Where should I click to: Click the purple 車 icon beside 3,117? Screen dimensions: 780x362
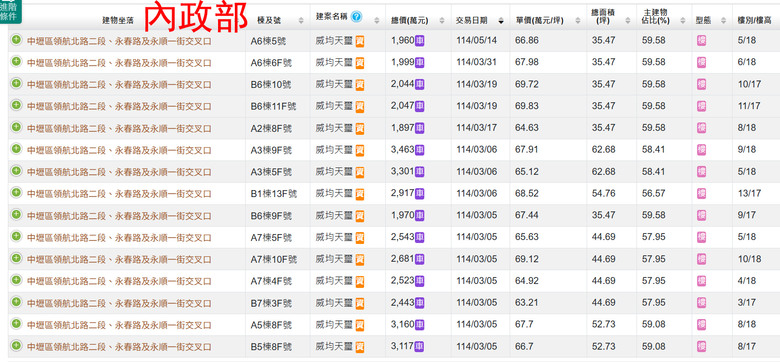[x=419, y=346]
